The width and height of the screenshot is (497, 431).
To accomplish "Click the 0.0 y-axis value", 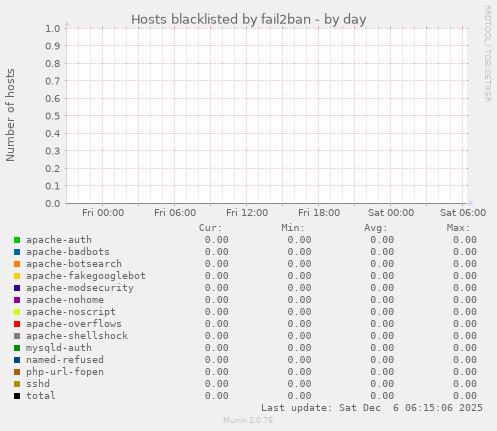I will 53,203.
